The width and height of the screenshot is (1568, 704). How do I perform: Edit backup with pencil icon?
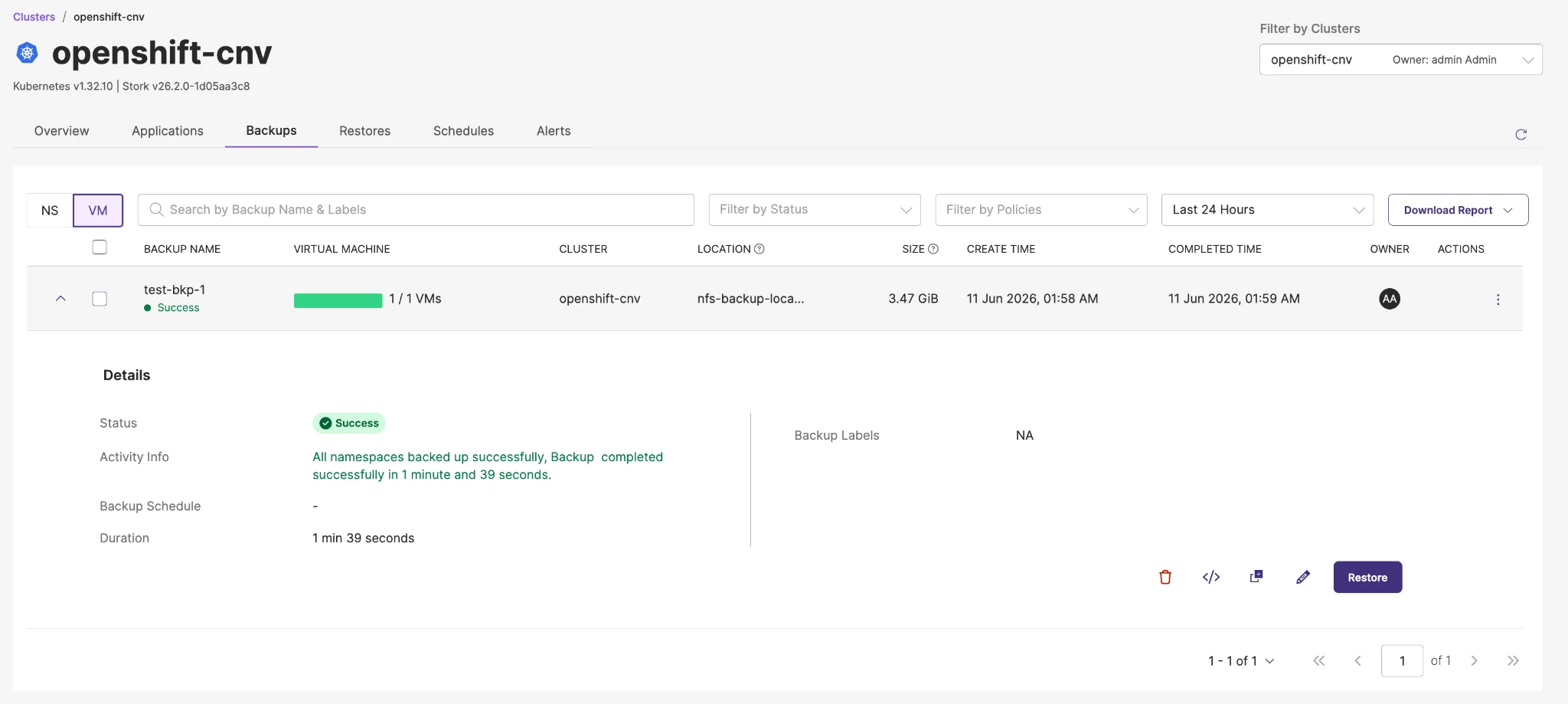pos(1303,577)
